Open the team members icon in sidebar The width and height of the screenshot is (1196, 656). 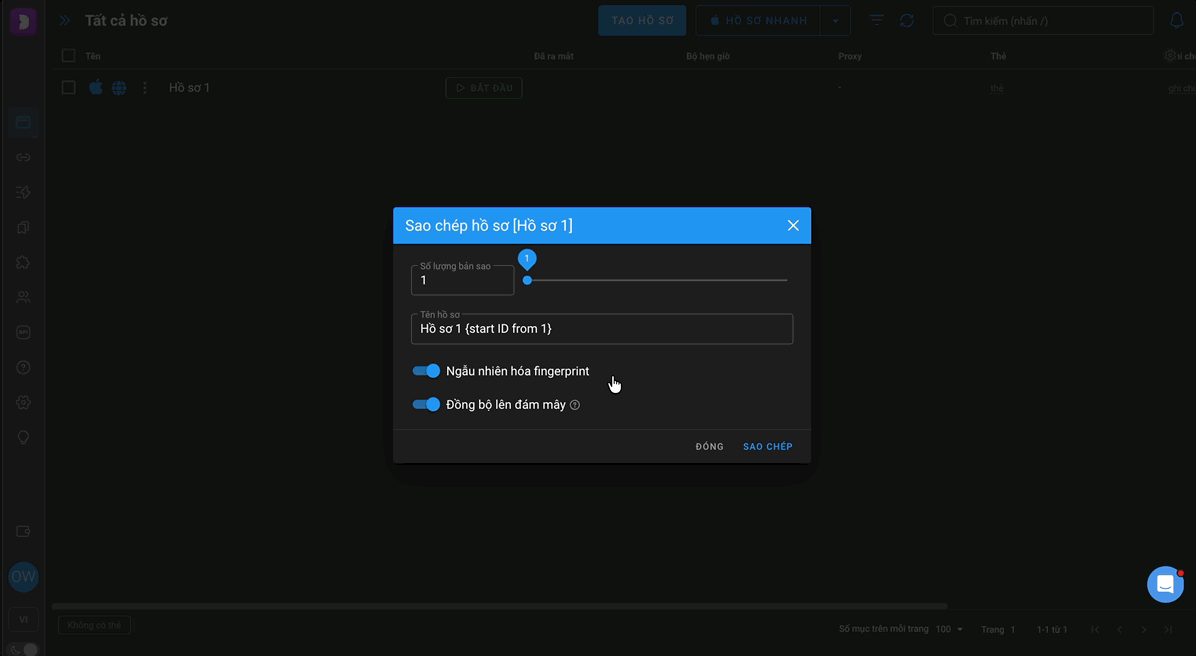coord(23,297)
